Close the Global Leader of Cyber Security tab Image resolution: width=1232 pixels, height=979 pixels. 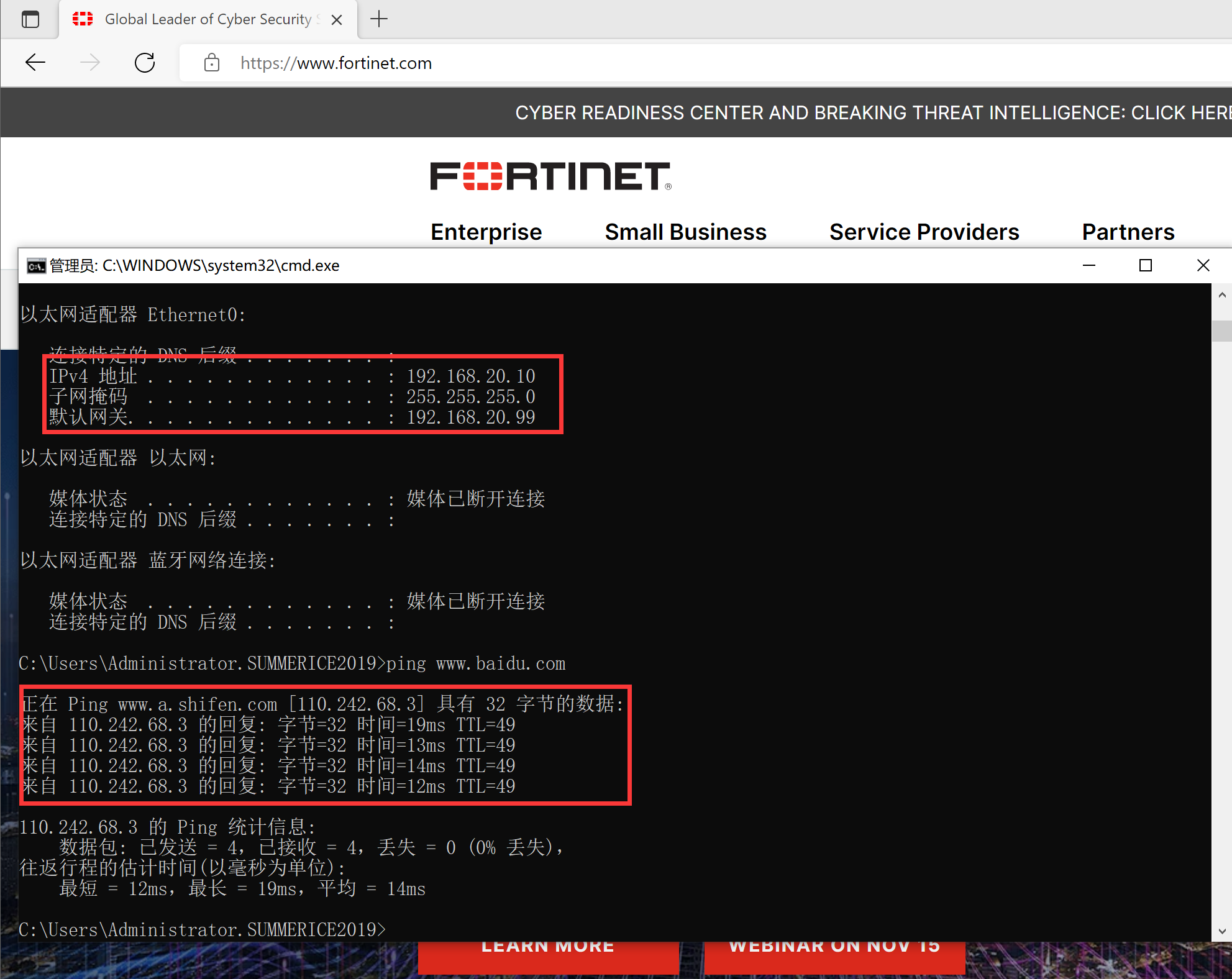tap(337, 20)
